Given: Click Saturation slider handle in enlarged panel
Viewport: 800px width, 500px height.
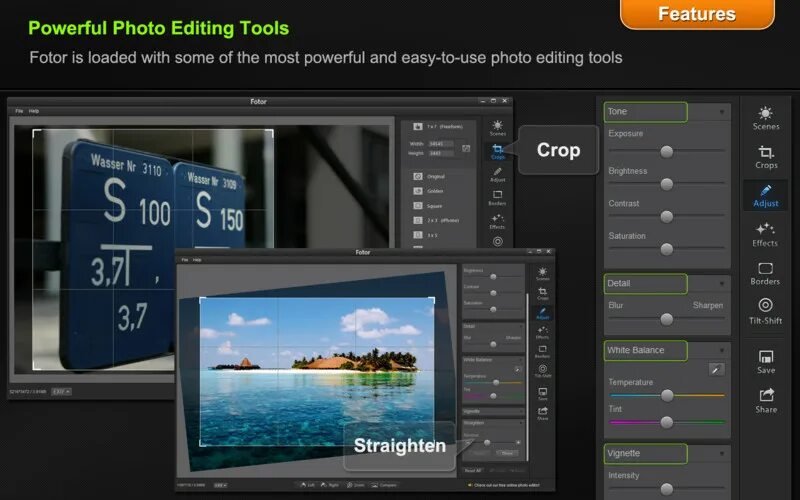Looking at the screenshot, I should pos(666,249).
